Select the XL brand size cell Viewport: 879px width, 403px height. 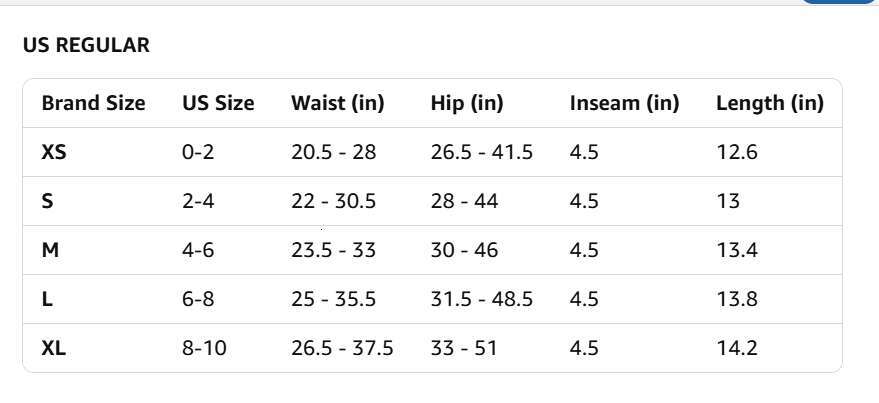tap(54, 348)
